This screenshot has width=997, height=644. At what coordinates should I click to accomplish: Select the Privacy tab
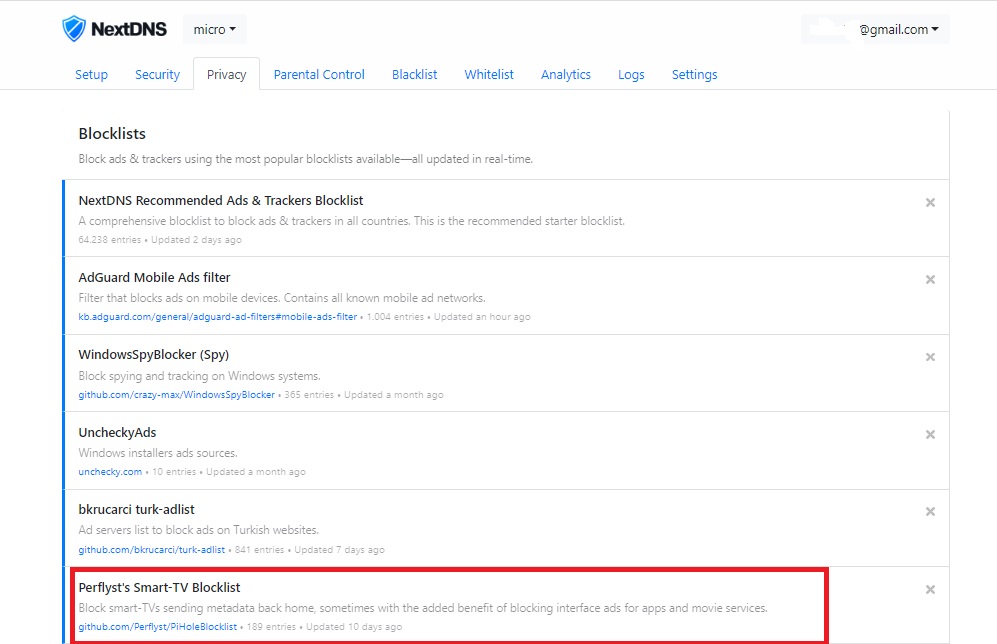(226, 74)
